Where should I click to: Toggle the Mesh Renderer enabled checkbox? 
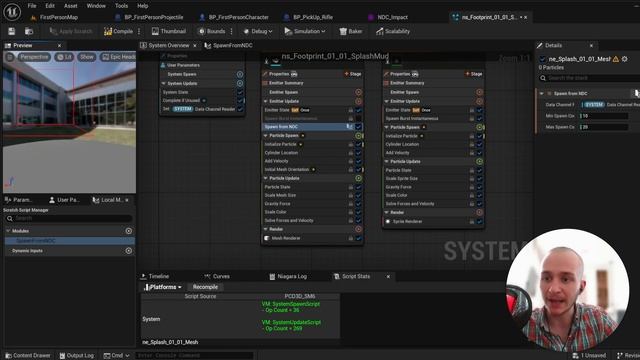point(358,238)
